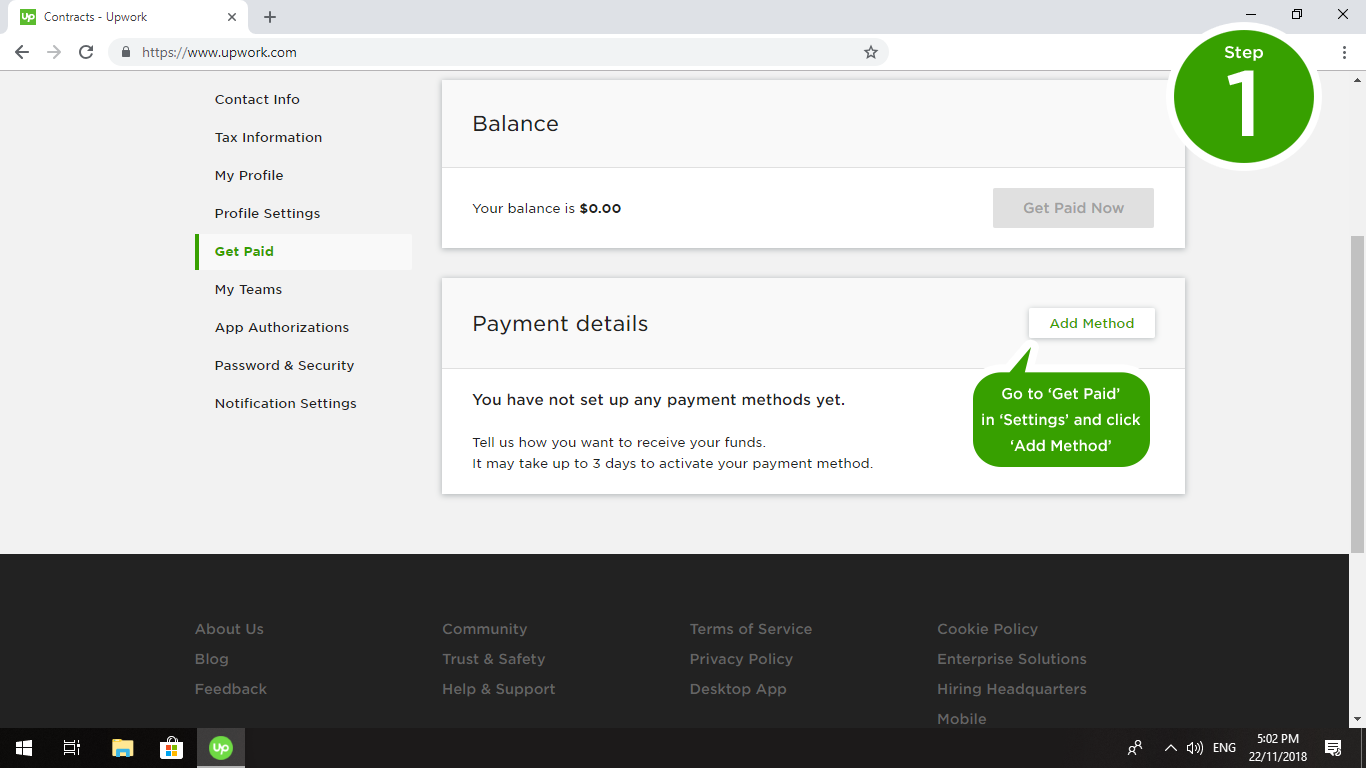Open Task View in the taskbar

point(72,747)
